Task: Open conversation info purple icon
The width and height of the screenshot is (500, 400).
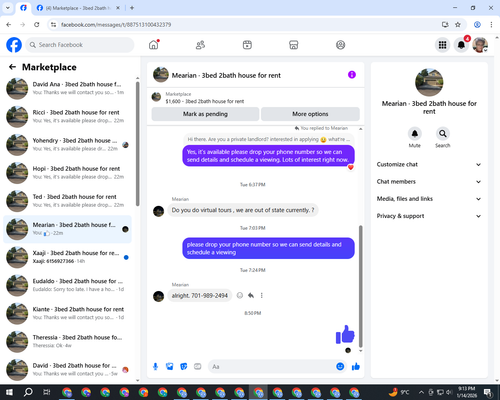Action: pos(352,75)
